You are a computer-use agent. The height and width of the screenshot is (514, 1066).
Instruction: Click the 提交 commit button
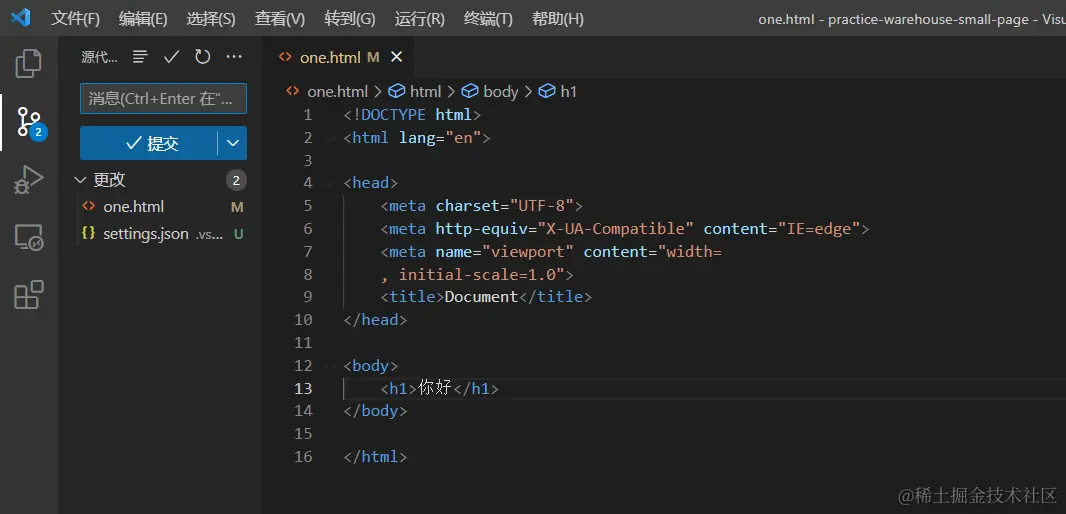[x=148, y=143]
